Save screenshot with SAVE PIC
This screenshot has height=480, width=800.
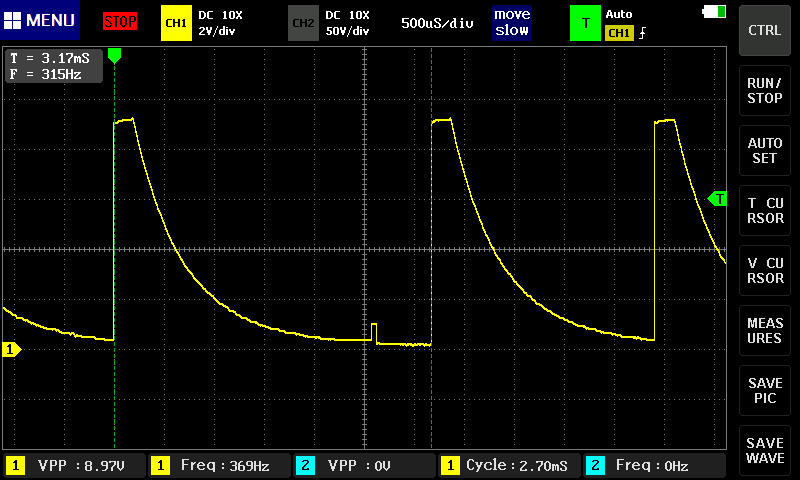coord(765,391)
